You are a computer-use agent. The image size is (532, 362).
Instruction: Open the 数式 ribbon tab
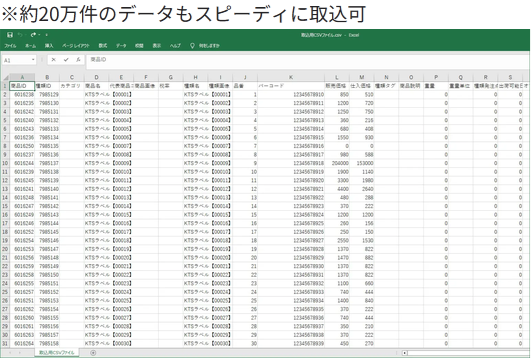point(103,45)
